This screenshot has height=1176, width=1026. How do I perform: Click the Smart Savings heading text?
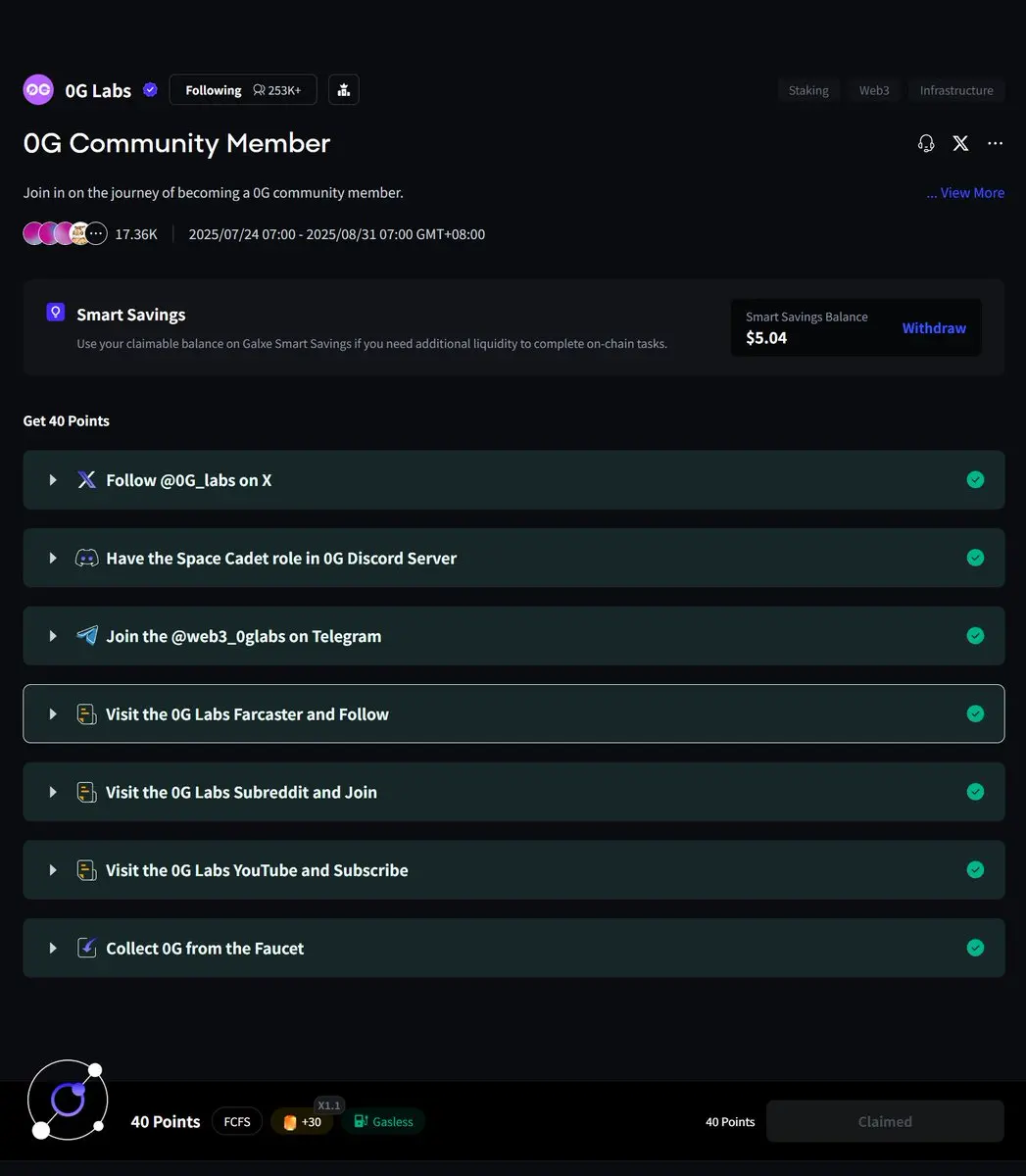coord(131,315)
